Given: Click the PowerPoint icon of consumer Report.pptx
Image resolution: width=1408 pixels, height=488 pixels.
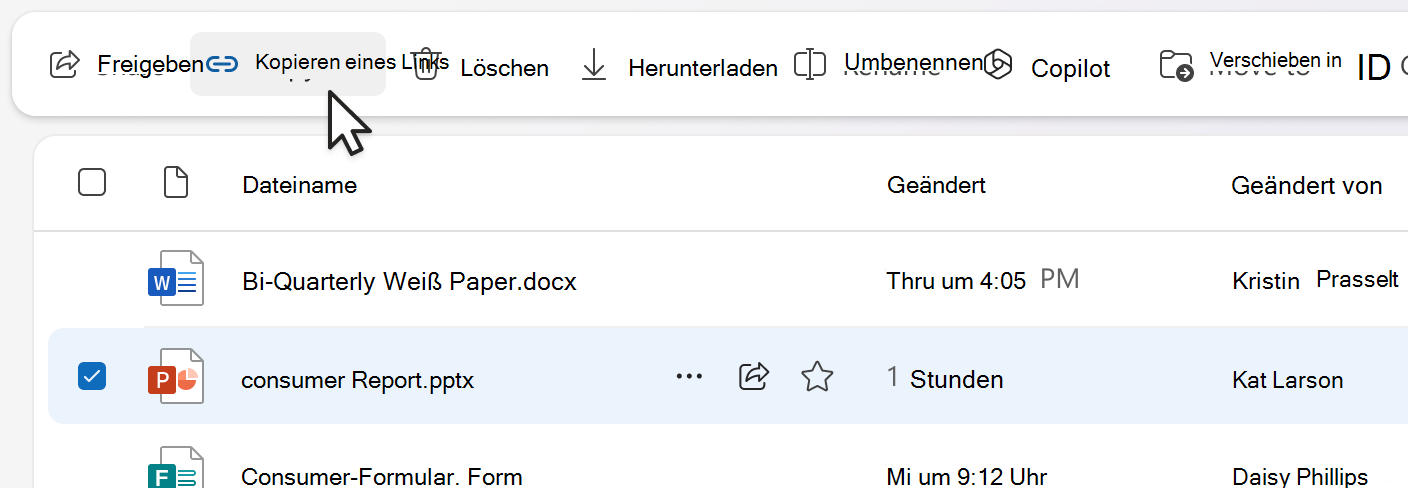Looking at the screenshot, I should tap(176, 376).
